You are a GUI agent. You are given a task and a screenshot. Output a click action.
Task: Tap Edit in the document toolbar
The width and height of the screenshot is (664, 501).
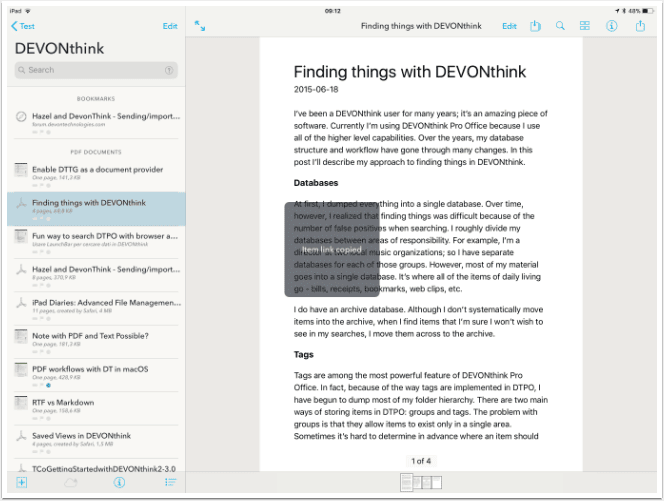[x=509, y=26]
